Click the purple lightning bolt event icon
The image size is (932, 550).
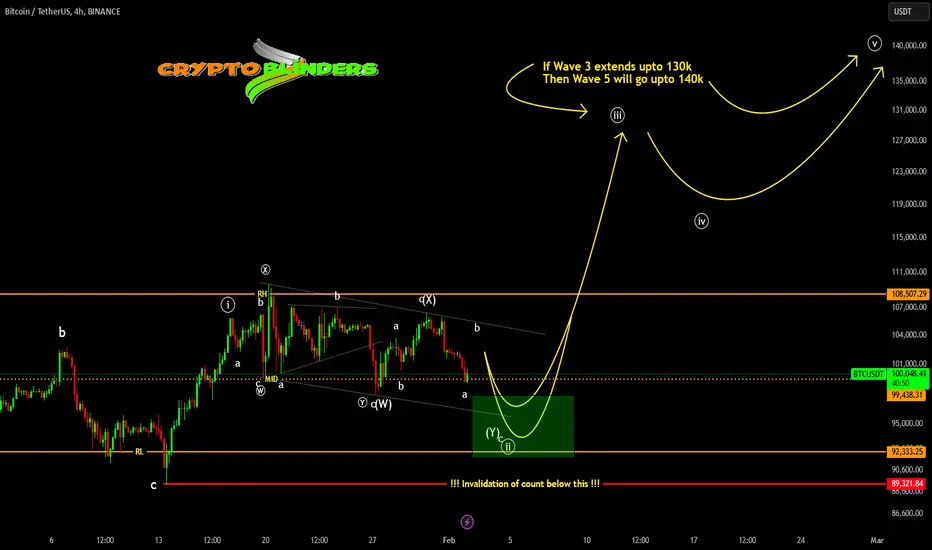pyautogui.click(x=467, y=522)
